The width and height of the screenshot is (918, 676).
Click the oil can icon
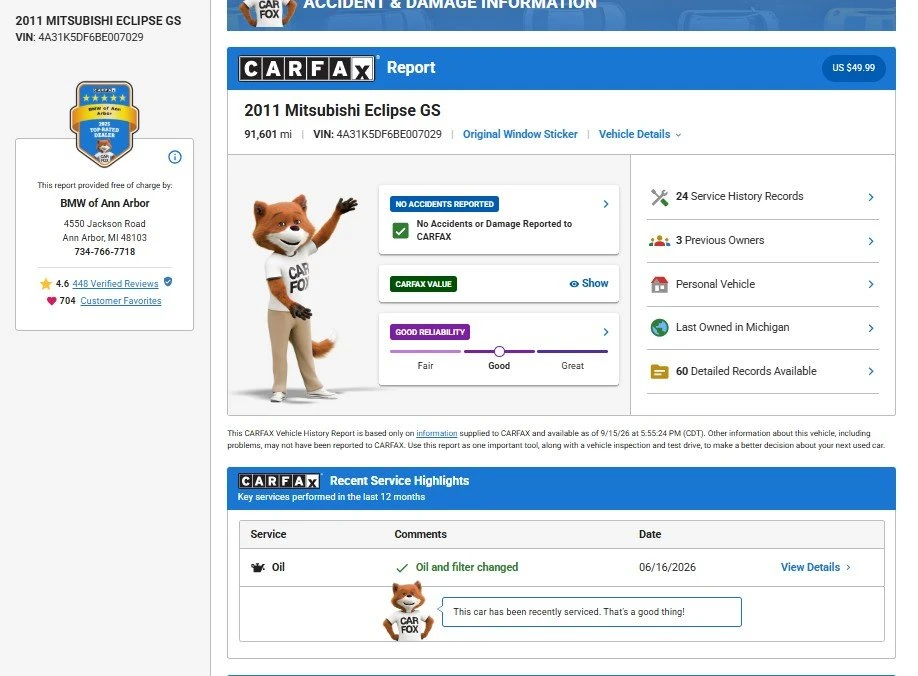point(258,567)
